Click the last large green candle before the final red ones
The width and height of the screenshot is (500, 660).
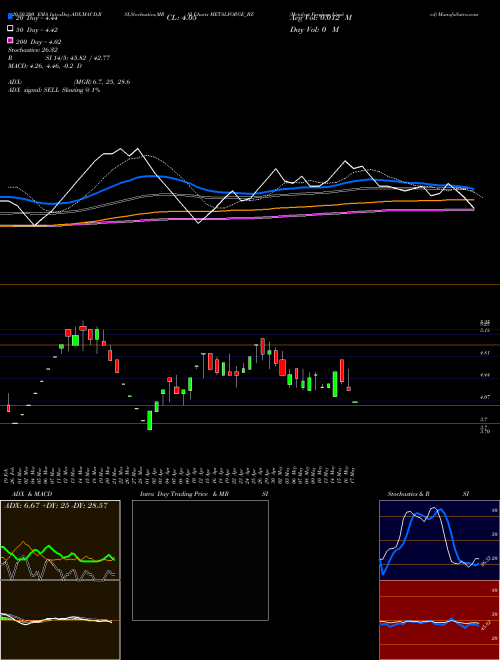point(335,384)
